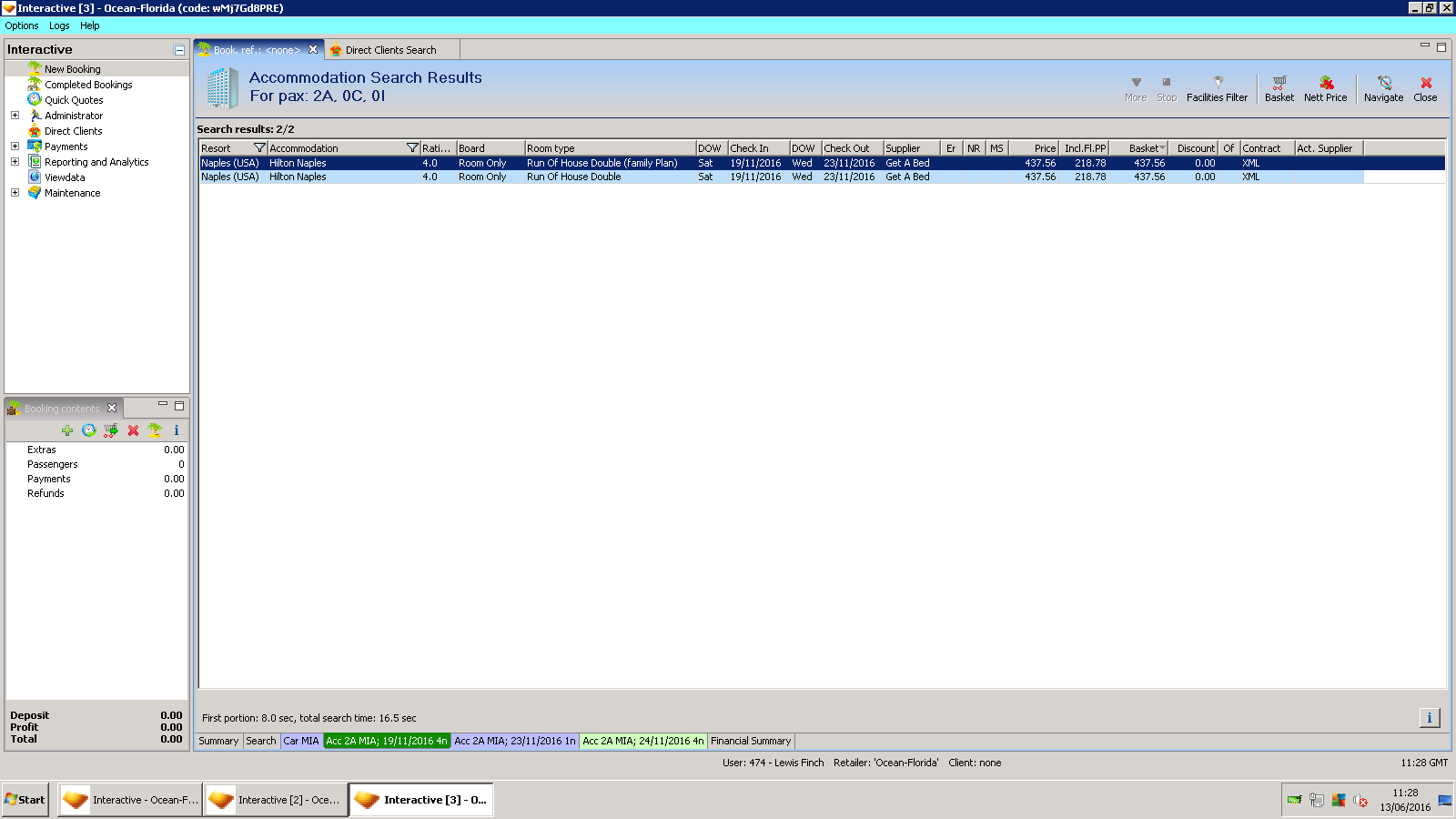Select the second-row room type Run Of House Double

click(574, 177)
